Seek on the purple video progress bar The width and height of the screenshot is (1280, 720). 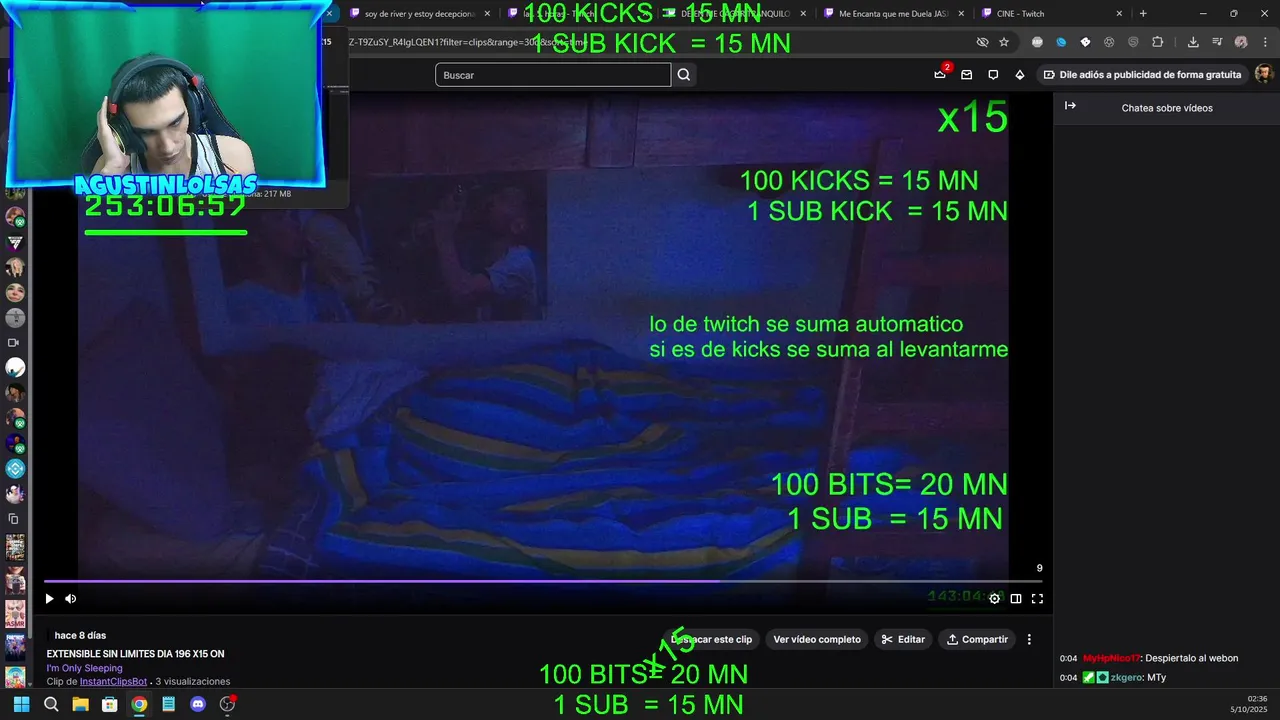click(x=543, y=581)
